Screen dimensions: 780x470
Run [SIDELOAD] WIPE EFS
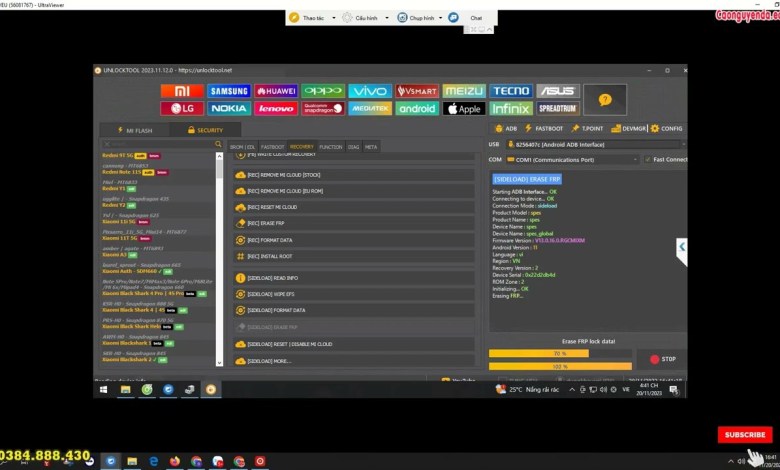[x=354, y=294]
